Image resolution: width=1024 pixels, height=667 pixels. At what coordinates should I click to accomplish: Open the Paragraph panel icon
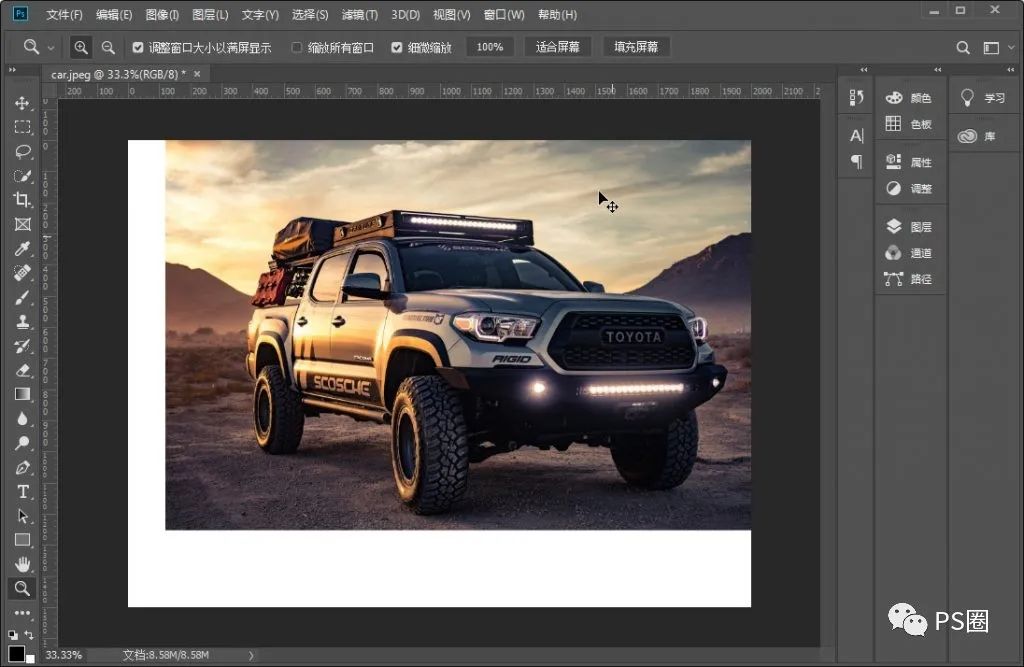coord(856,161)
